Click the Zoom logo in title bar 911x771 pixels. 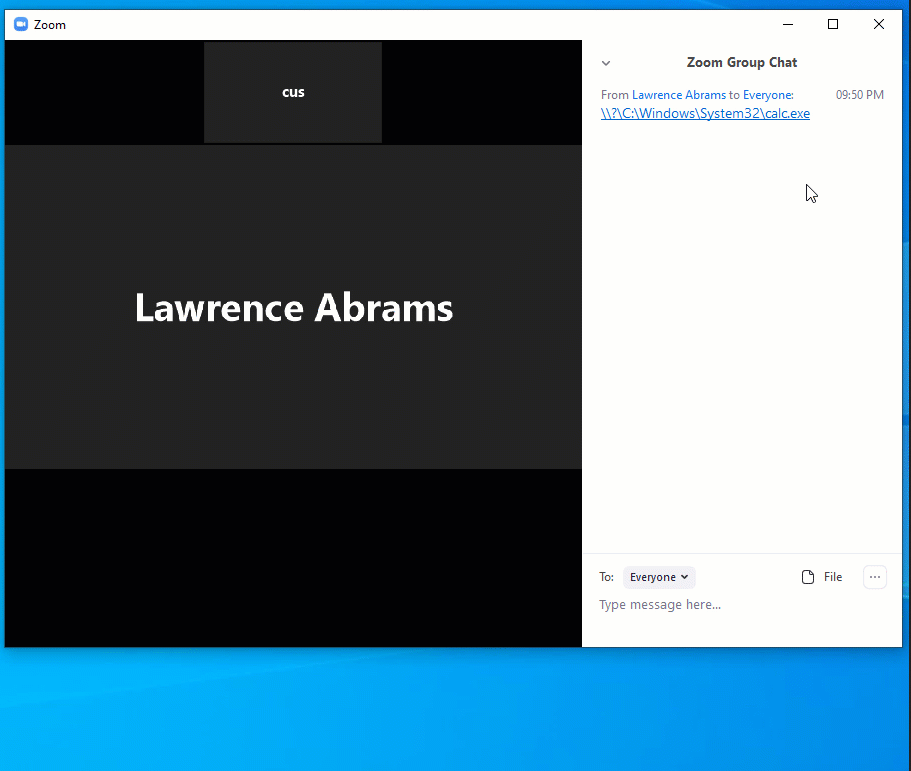pos(21,24)
